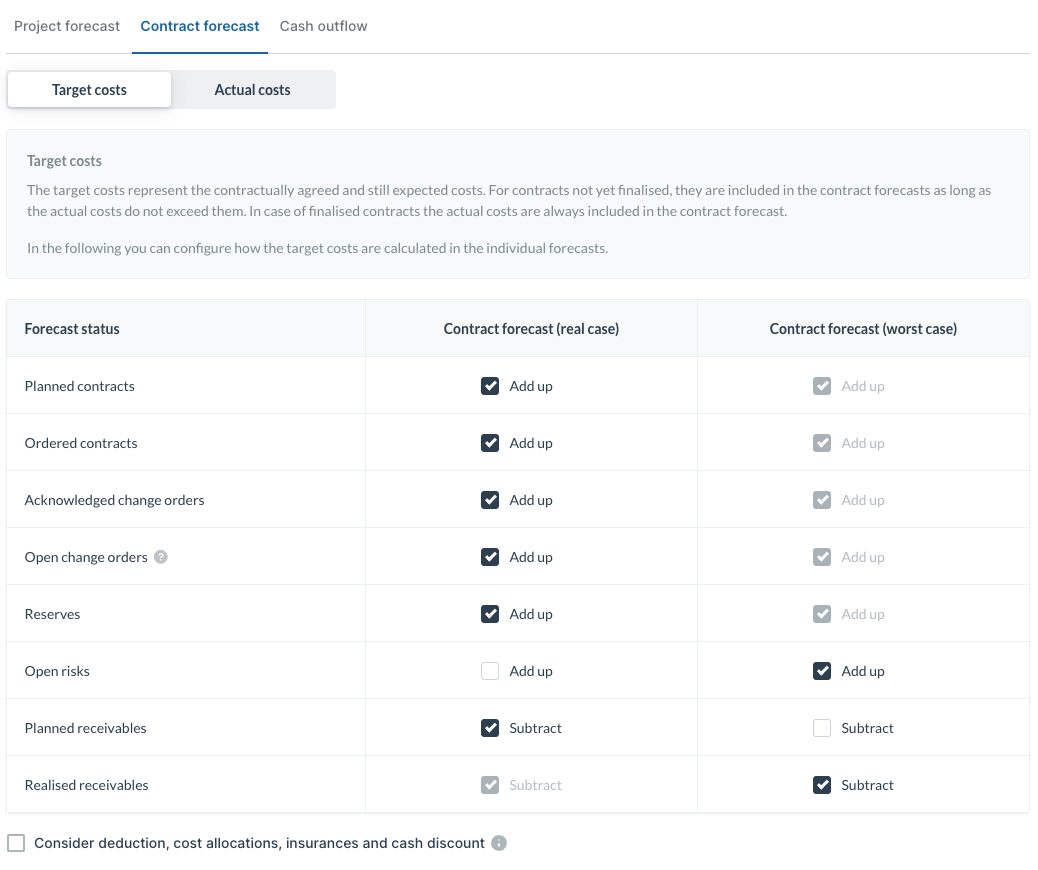
Task: Click the Planned receivables row label
Action: tap(85, 728)
